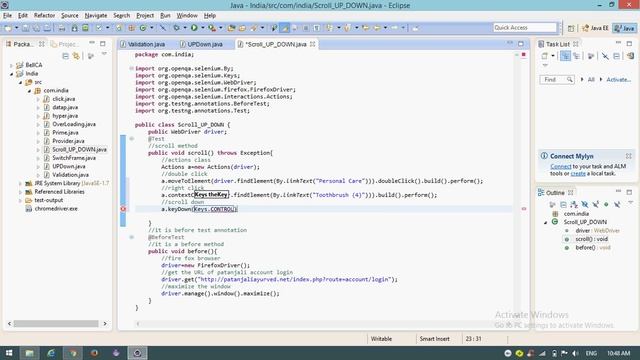This screenshot has width=640, height=360.
Task: Click the New Task icon in Task List
Action: [544, 56]
